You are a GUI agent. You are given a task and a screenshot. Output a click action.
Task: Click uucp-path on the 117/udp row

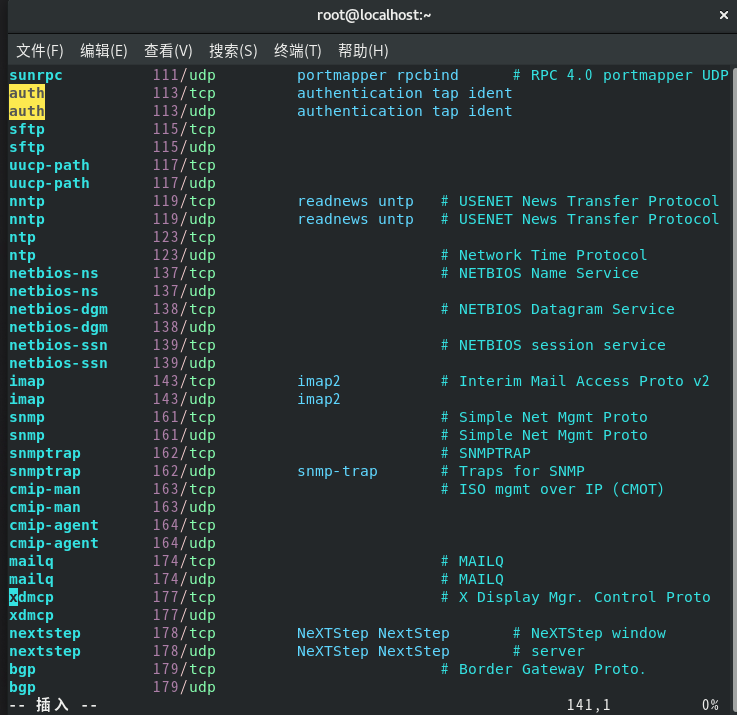tap(49, 183)
